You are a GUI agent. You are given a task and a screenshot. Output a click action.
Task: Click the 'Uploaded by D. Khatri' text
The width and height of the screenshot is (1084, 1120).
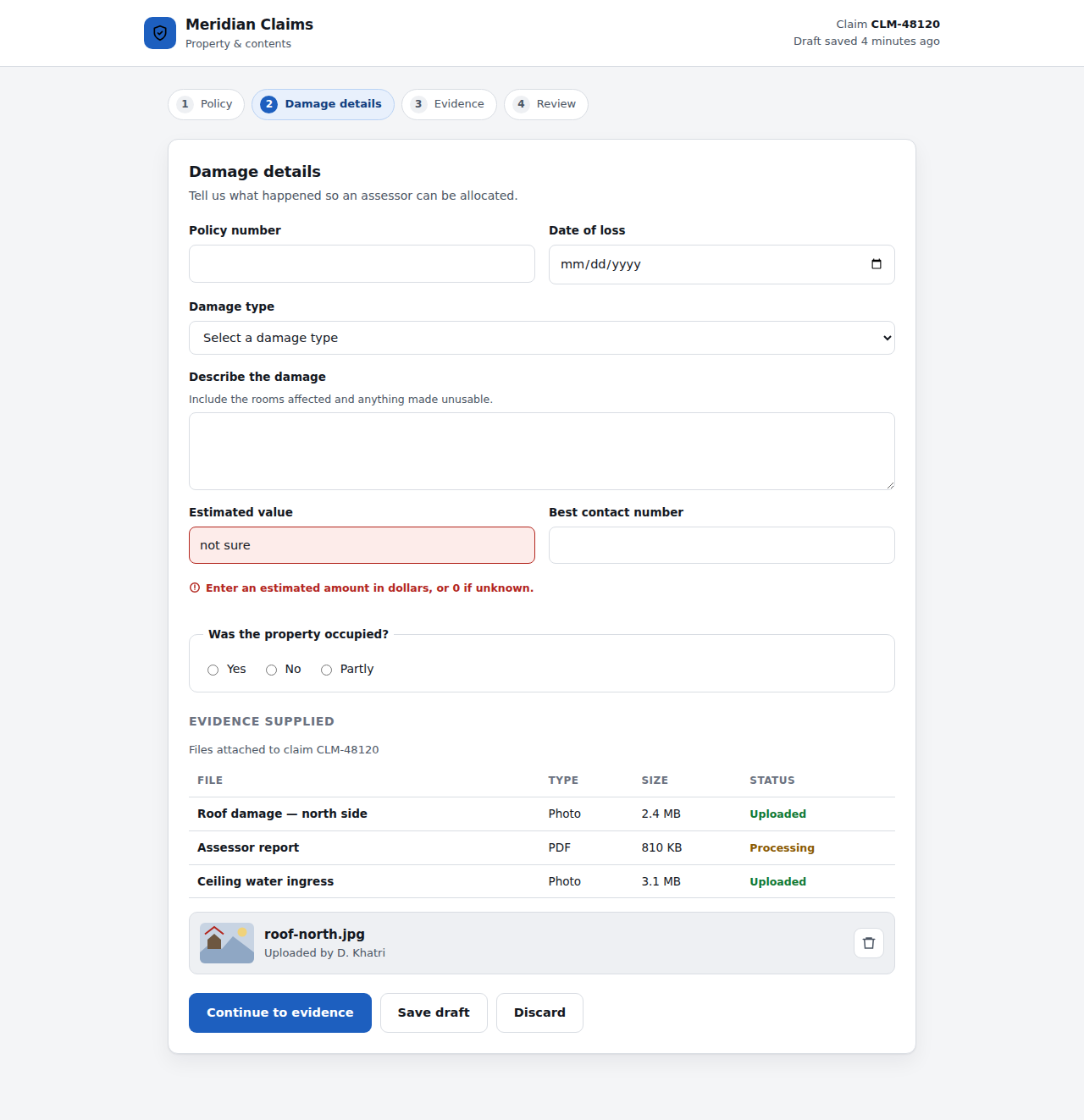(x=324, y=952)
